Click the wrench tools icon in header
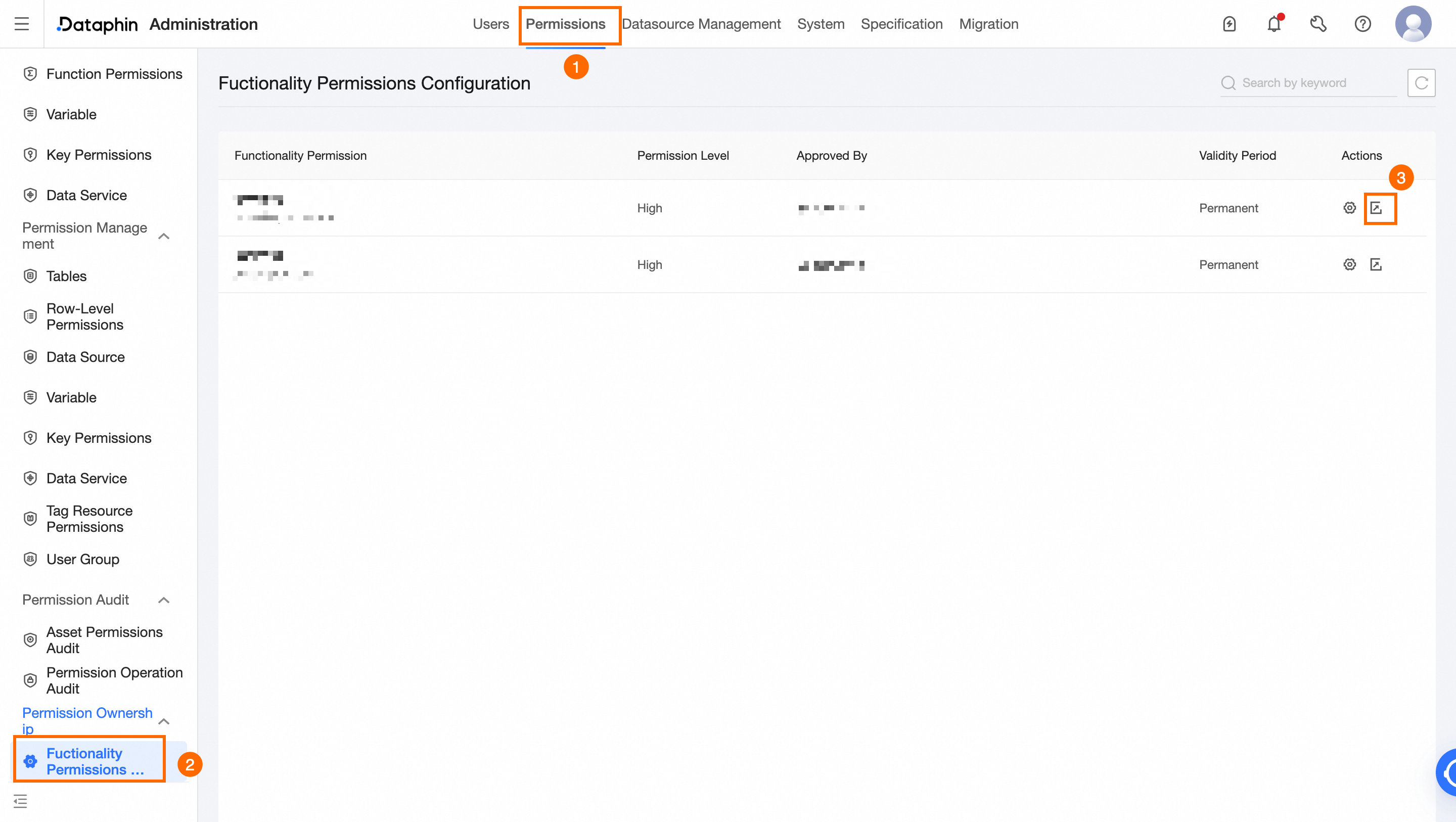Viewport: 1456px width, 822px height. [x=1318, y=24]
